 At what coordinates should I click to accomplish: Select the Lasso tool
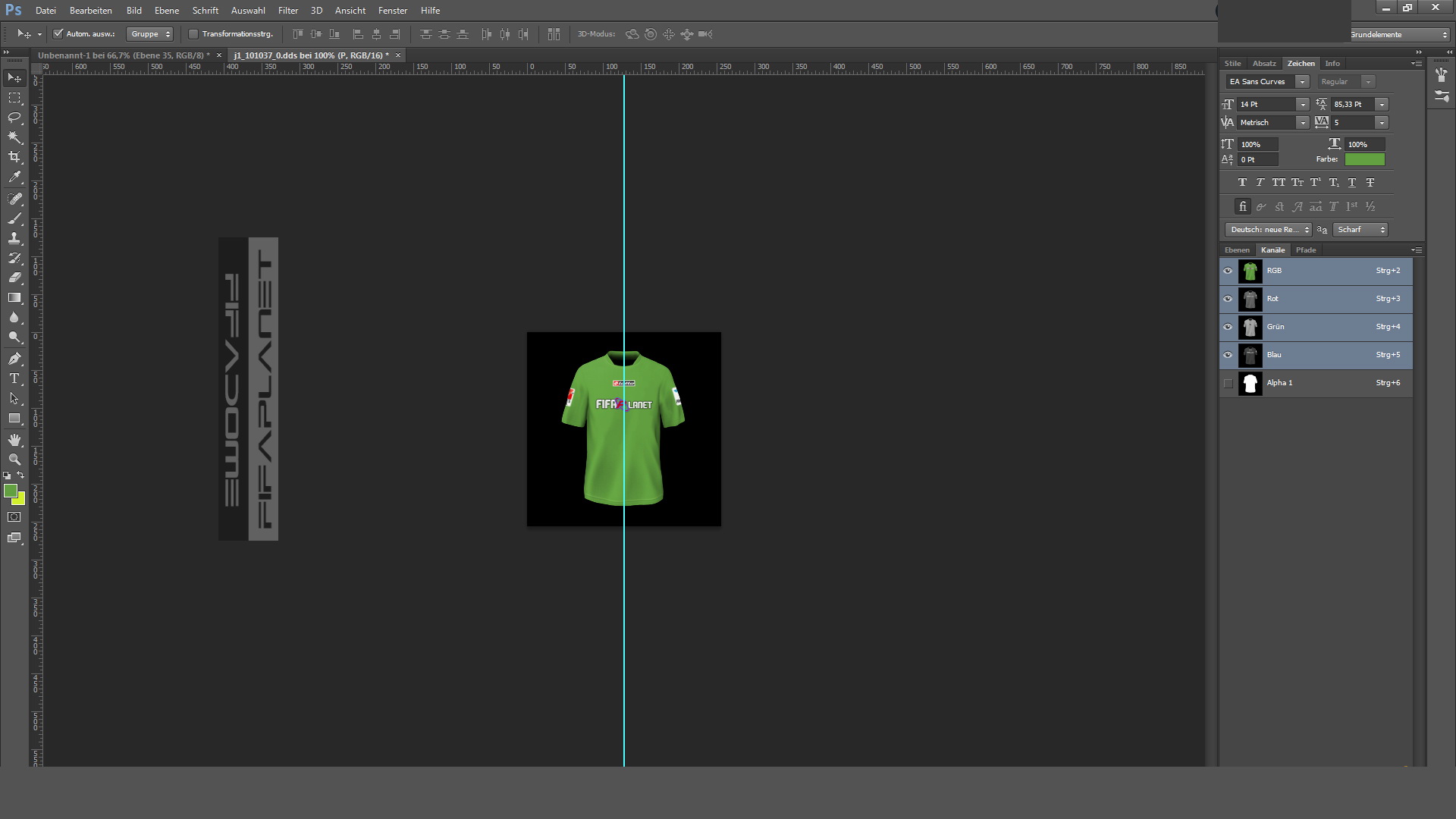point(14,118)
